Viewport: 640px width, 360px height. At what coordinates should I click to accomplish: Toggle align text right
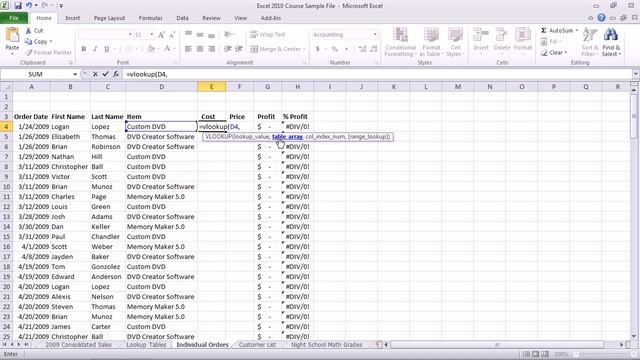click(x=211, y=49)
